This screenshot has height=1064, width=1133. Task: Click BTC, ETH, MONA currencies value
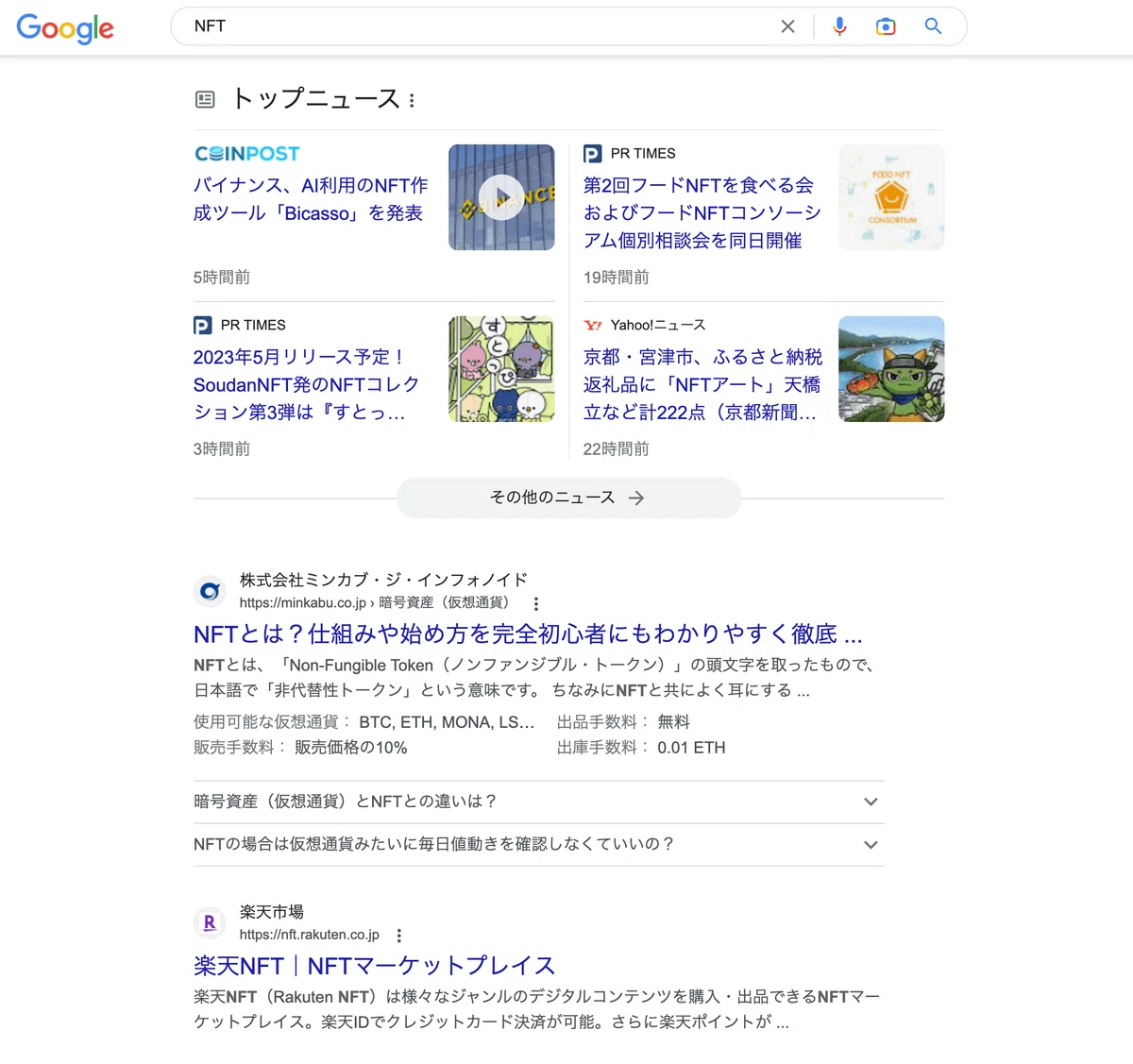(447, 722)
